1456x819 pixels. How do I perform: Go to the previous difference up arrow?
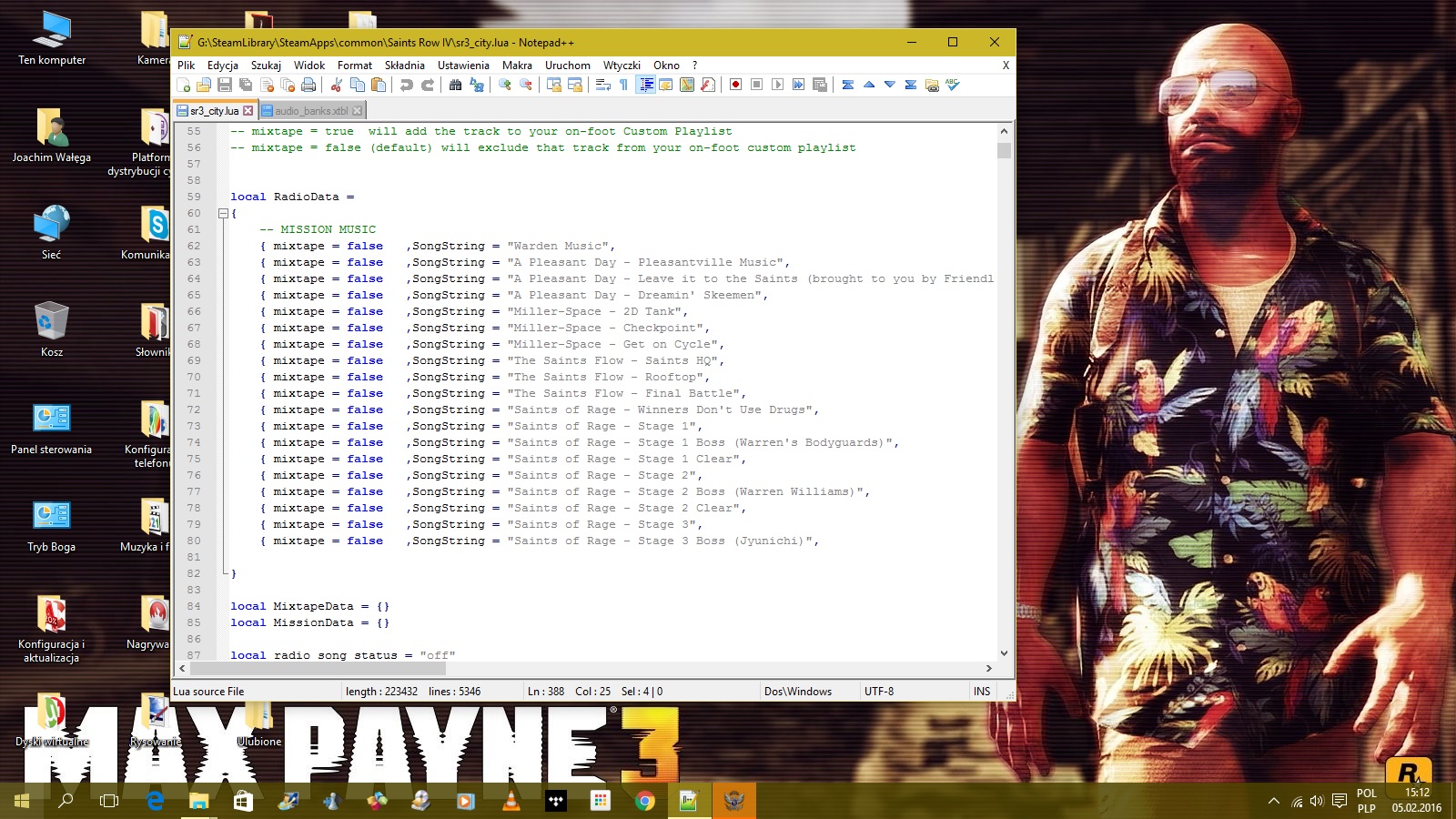869,85
